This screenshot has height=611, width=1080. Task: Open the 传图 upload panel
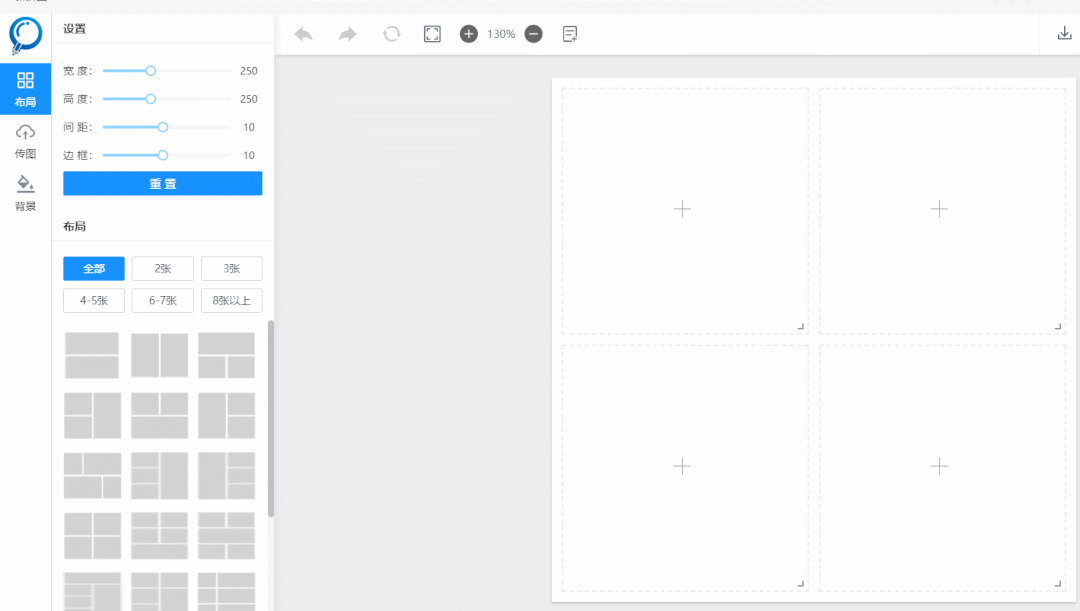25,141
